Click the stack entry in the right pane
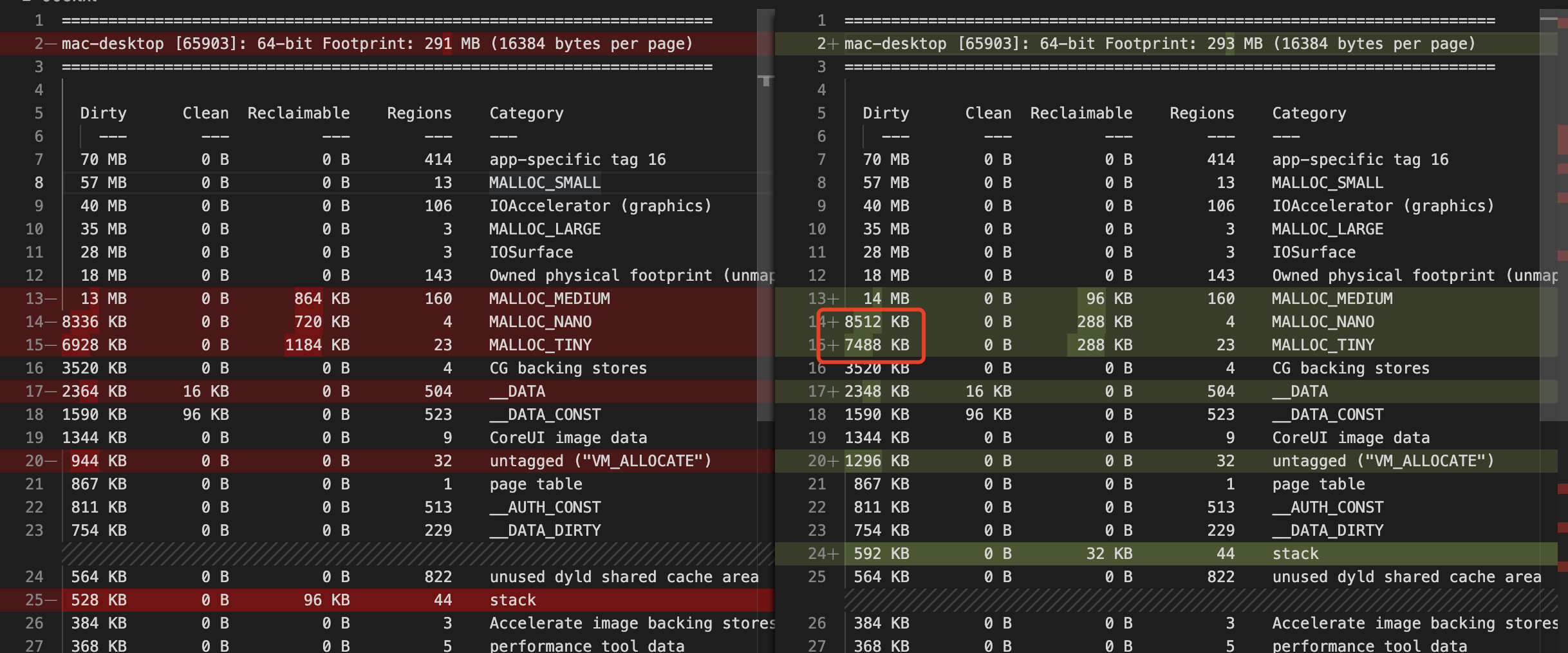 click(x=1295, y=554)
